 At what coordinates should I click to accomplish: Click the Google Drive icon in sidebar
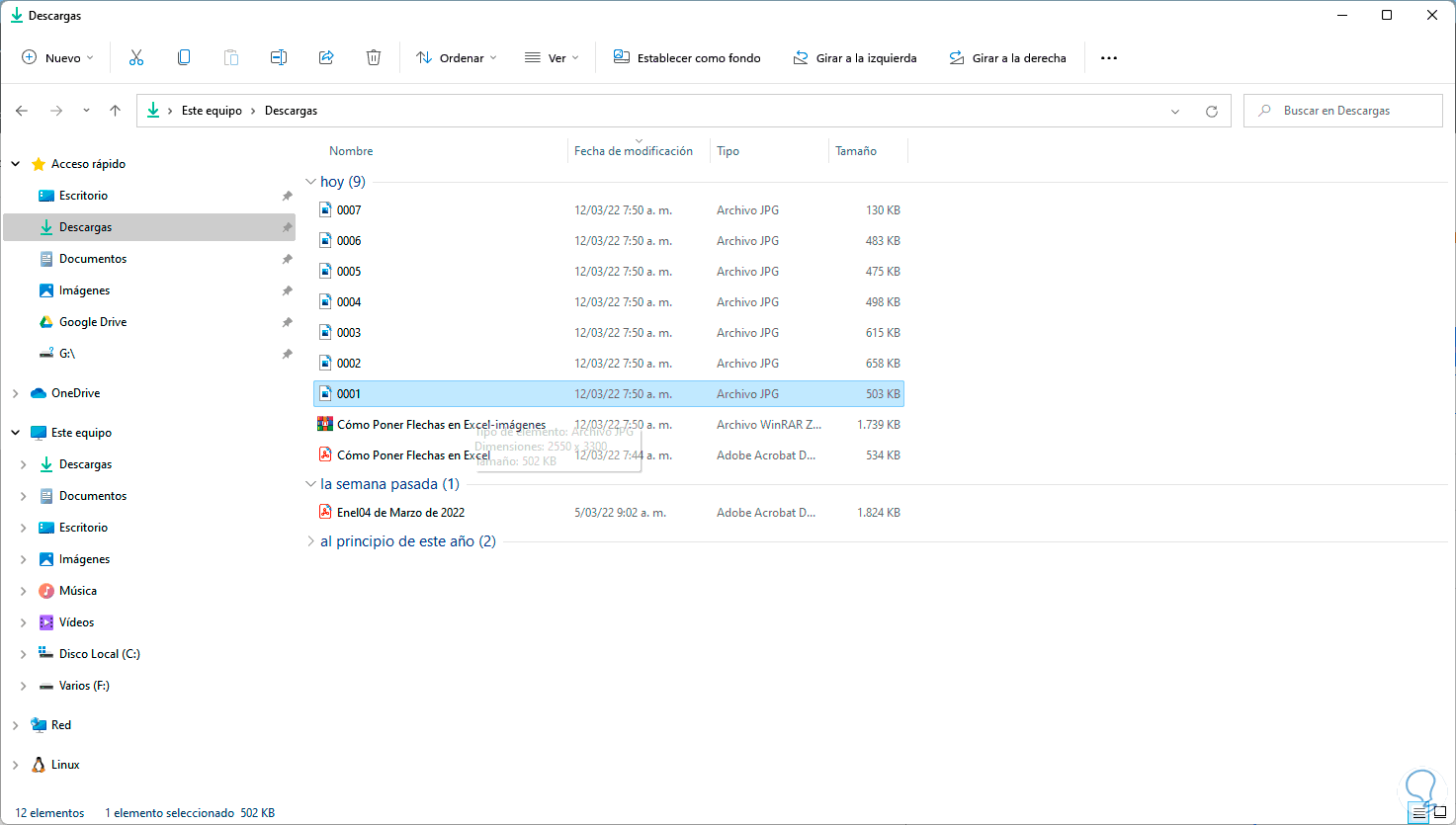[x=45, y=322]
